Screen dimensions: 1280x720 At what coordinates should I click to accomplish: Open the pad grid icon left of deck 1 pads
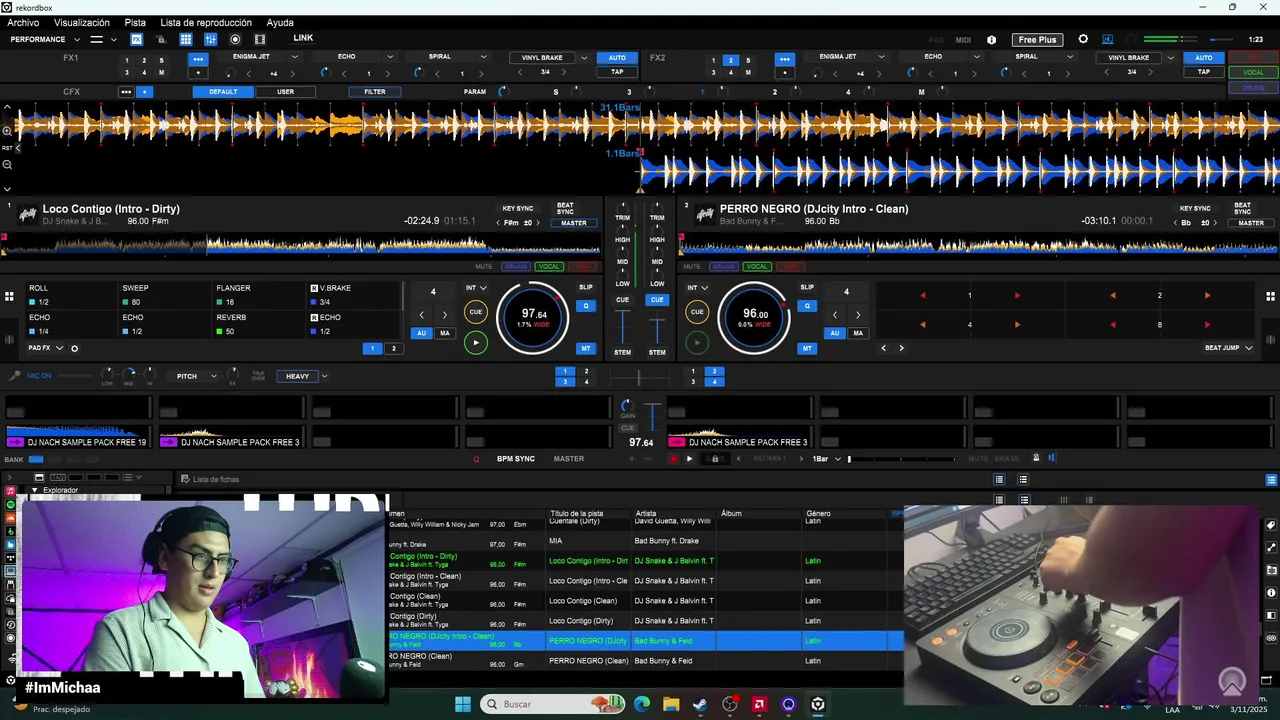[9, 296]
